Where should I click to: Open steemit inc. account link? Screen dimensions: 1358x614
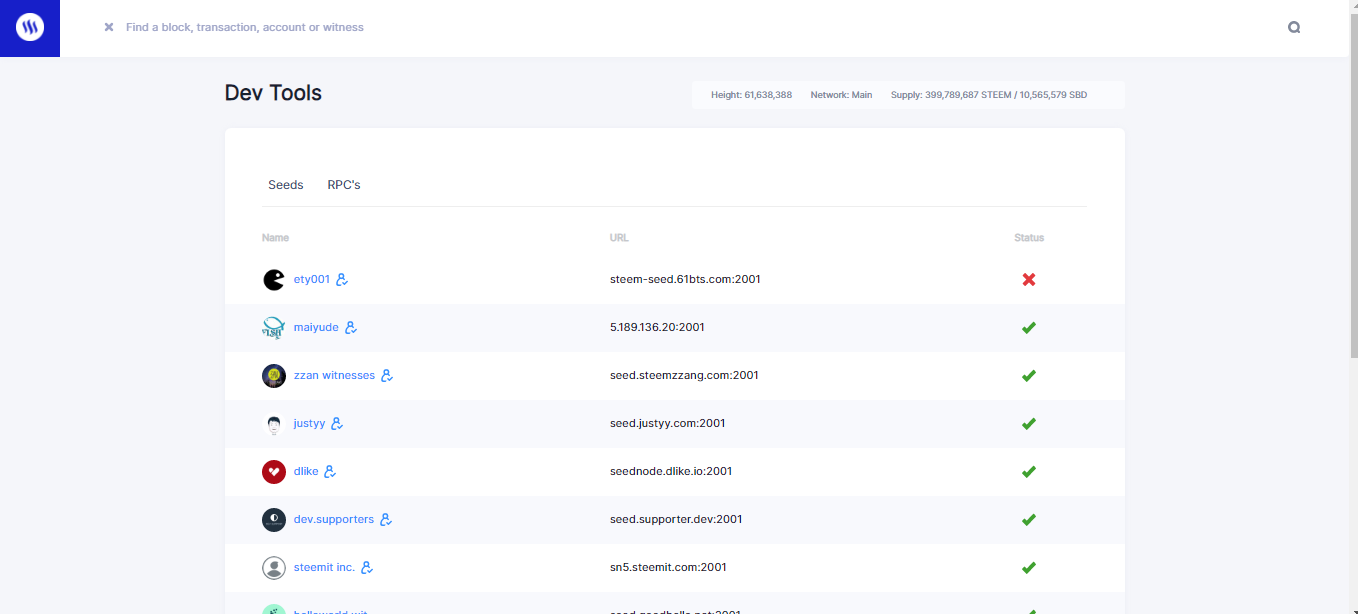pyautogui.click(x=324, y=568)
